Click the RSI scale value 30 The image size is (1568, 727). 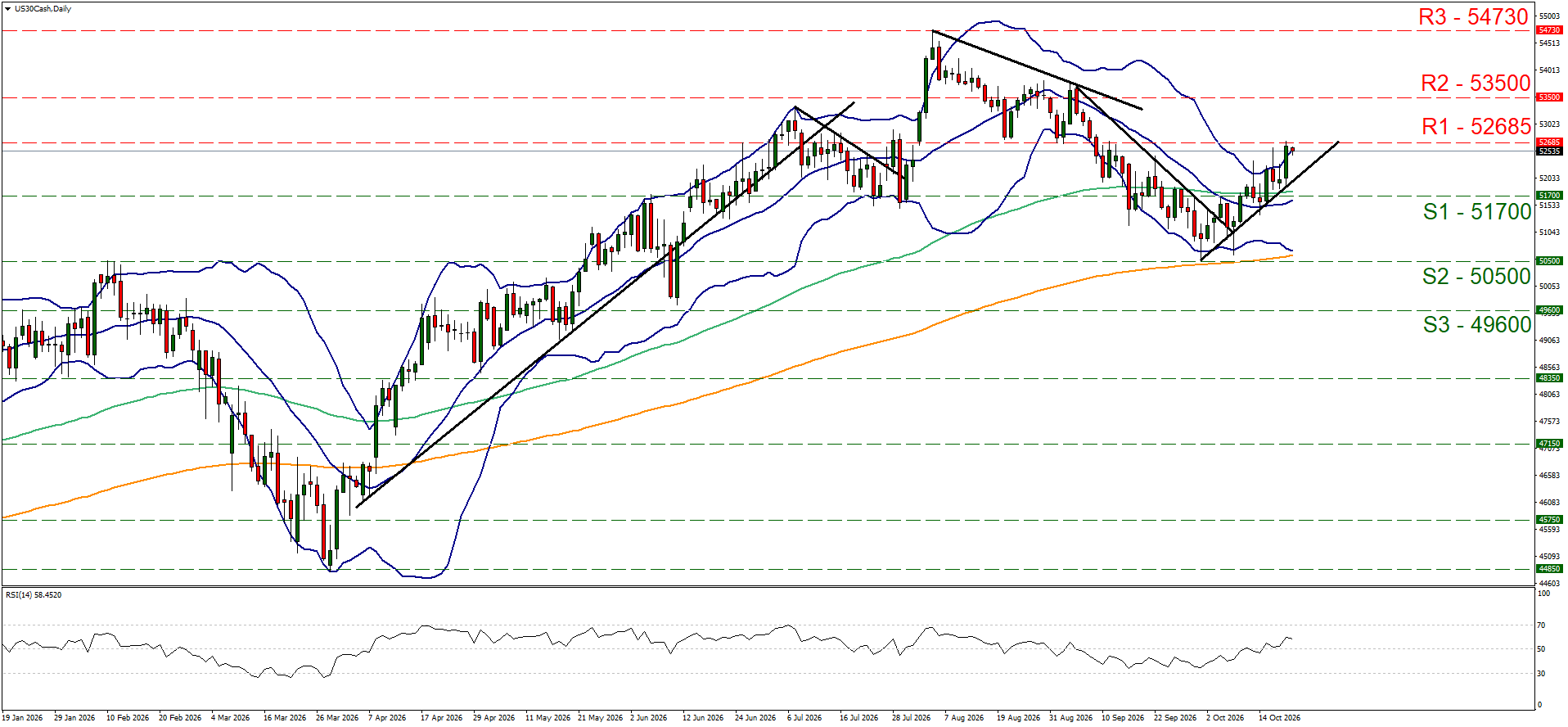pyautogui.click(x=1541, y=674)
